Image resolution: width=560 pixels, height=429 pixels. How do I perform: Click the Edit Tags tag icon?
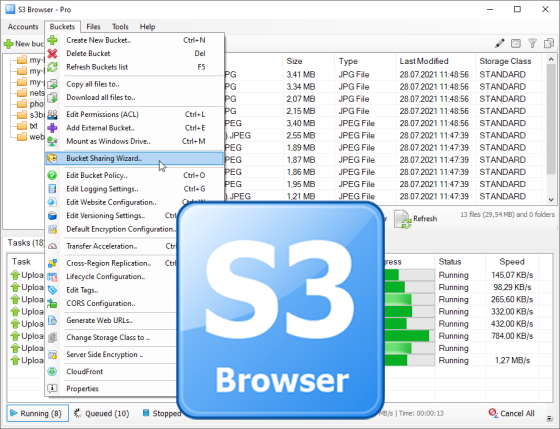(x=52, y=290)
